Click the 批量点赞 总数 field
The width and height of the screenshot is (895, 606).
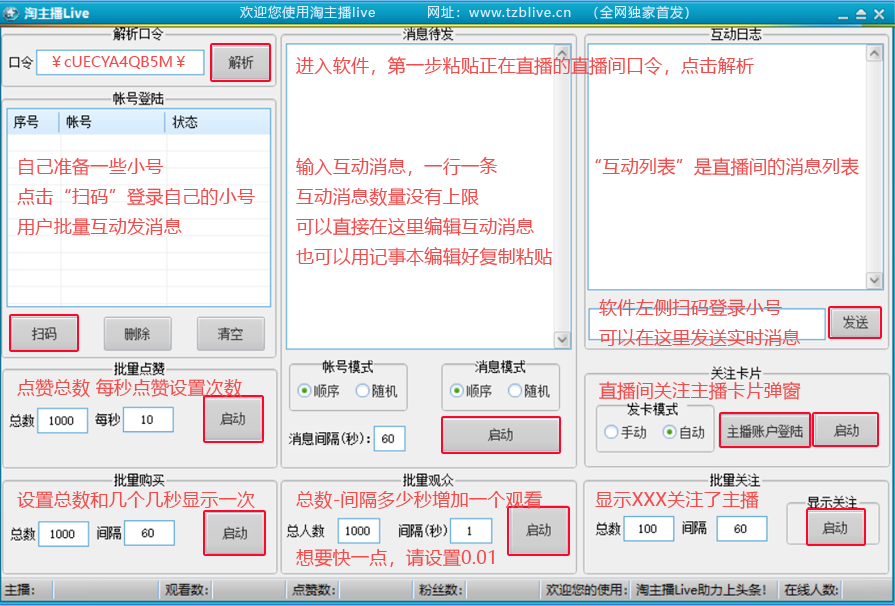tap(62, 421)
